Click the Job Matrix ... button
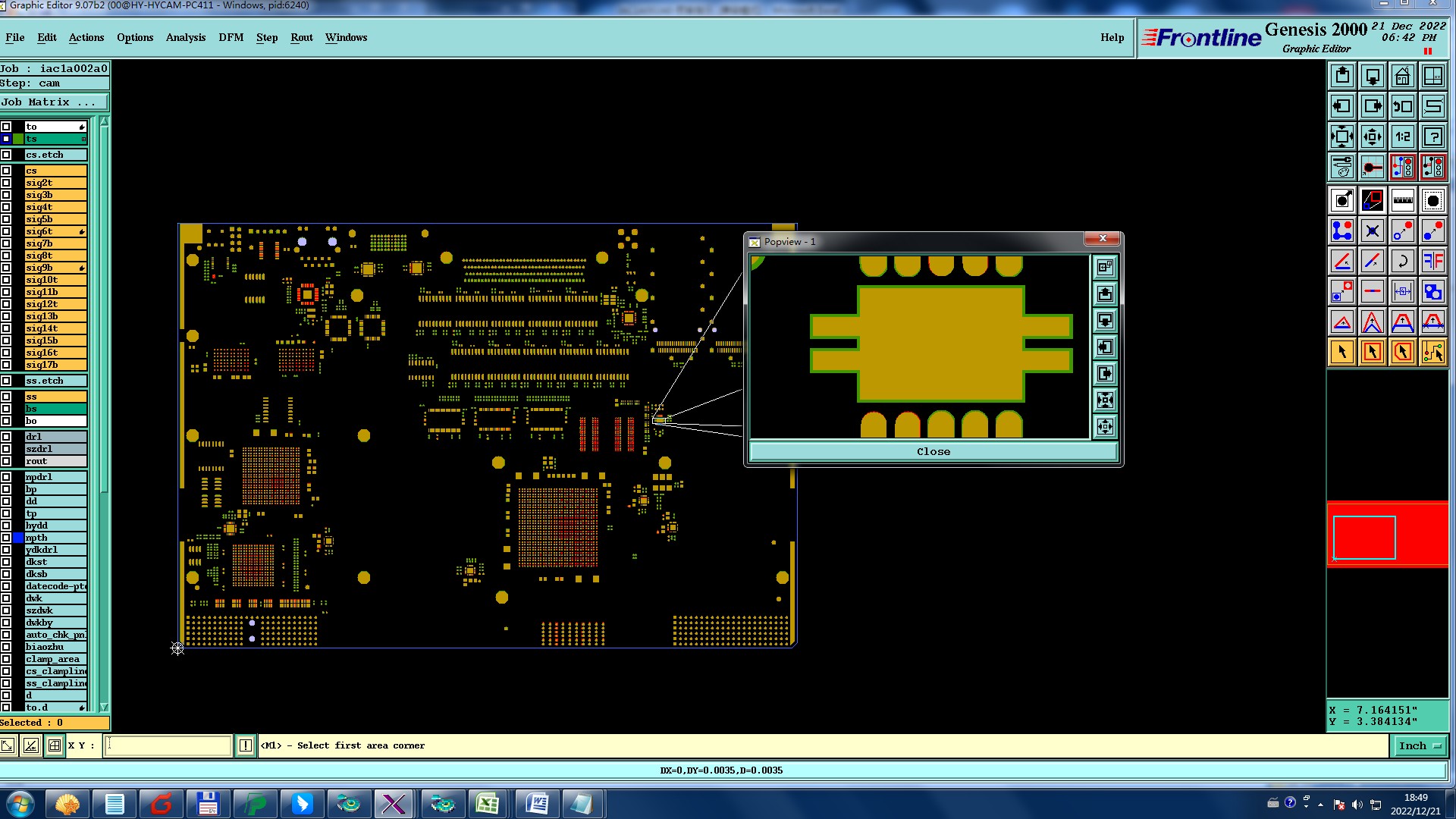This screenshot has width=1456, height=819. click(55, 102)
